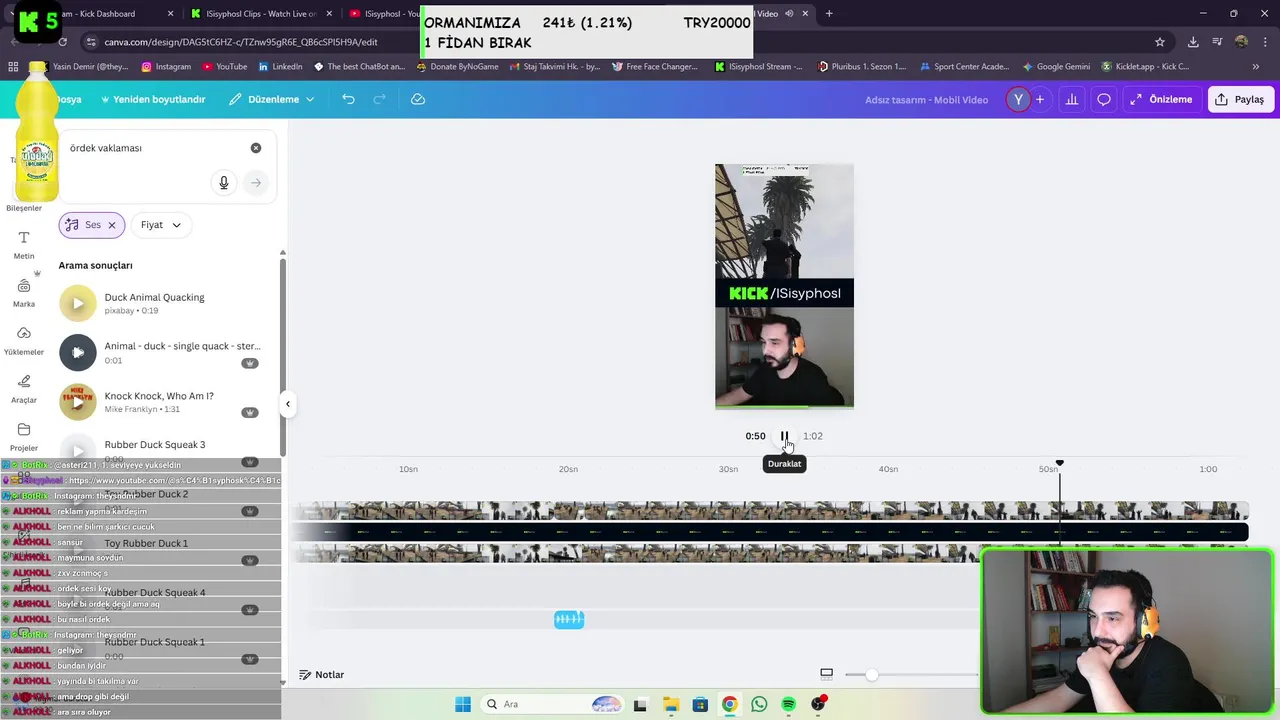Screen dimensions: 1280x720
Task: Open a new browser tab
Action: [x=829, y=14]
